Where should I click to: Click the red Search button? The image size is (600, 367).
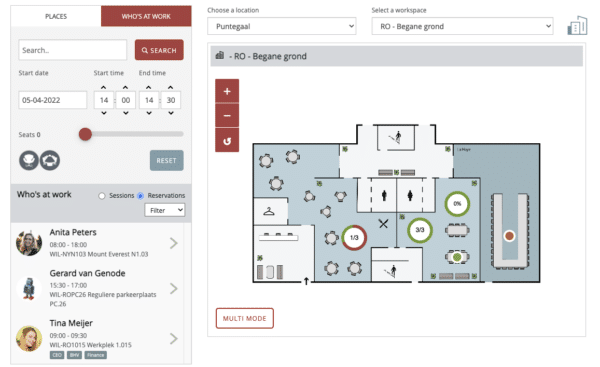(159, 50)
